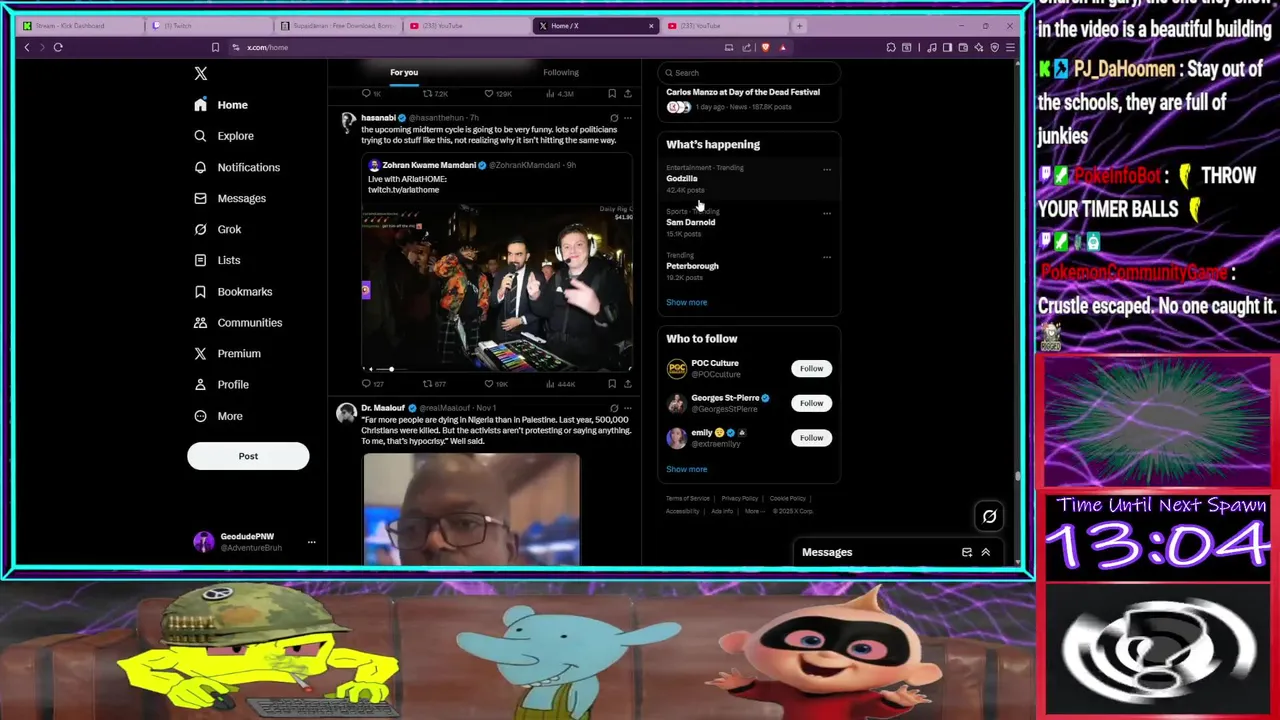Open Explore in the sidebar
The height and width of the screenshot is (720, 1280).
click(x=224, y=136)
